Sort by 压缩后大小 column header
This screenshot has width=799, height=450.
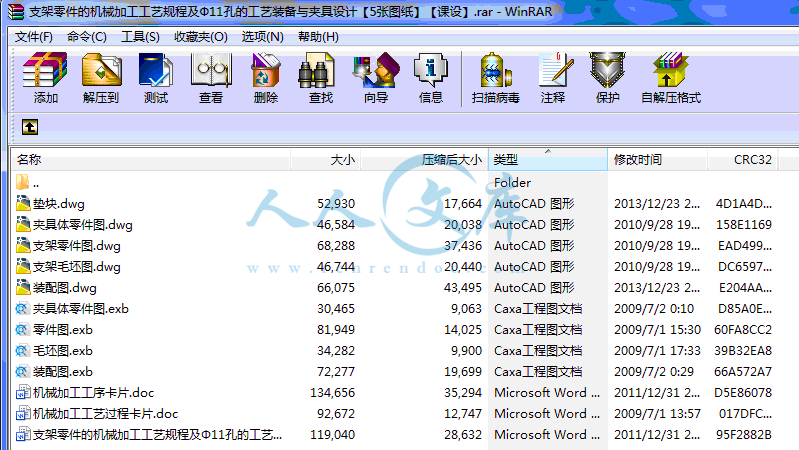[x=424, y=160]
